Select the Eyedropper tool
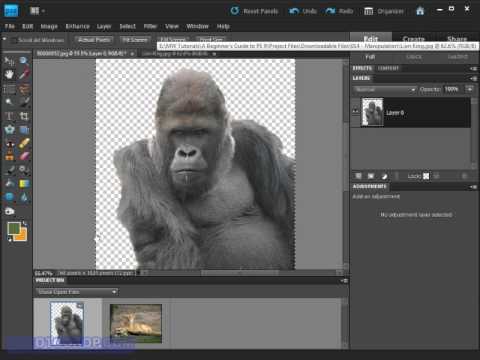The image size is (480, 360). click(24, 74)
